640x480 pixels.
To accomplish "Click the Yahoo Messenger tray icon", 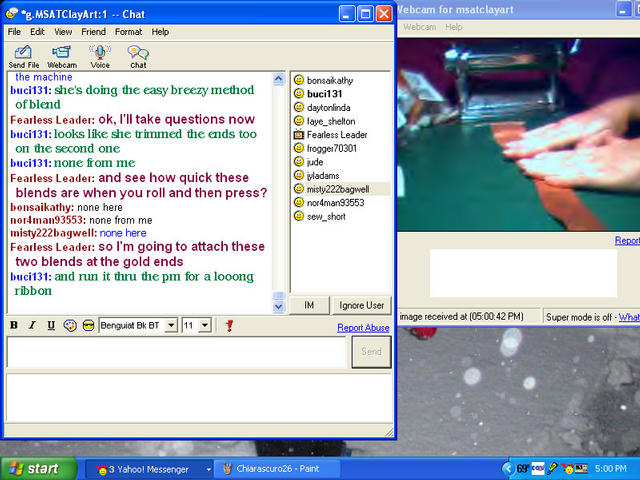I will click(567, 469).
